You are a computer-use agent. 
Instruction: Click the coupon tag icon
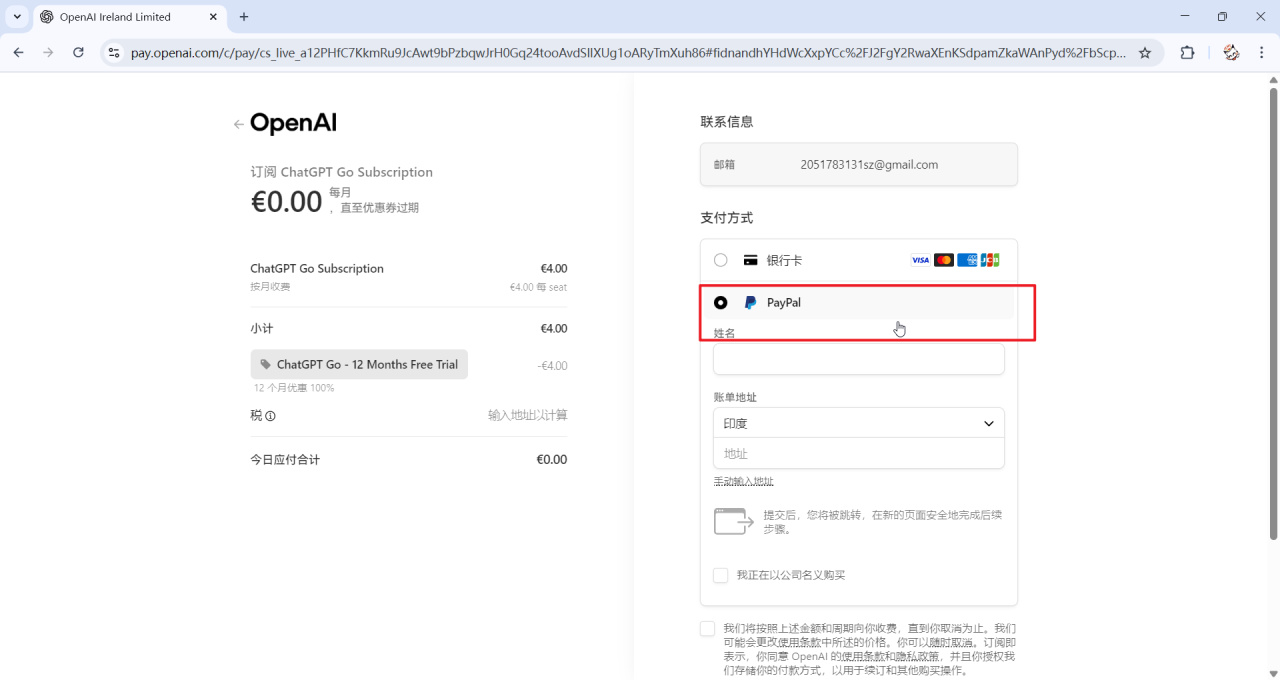click(x=265, y=365)
